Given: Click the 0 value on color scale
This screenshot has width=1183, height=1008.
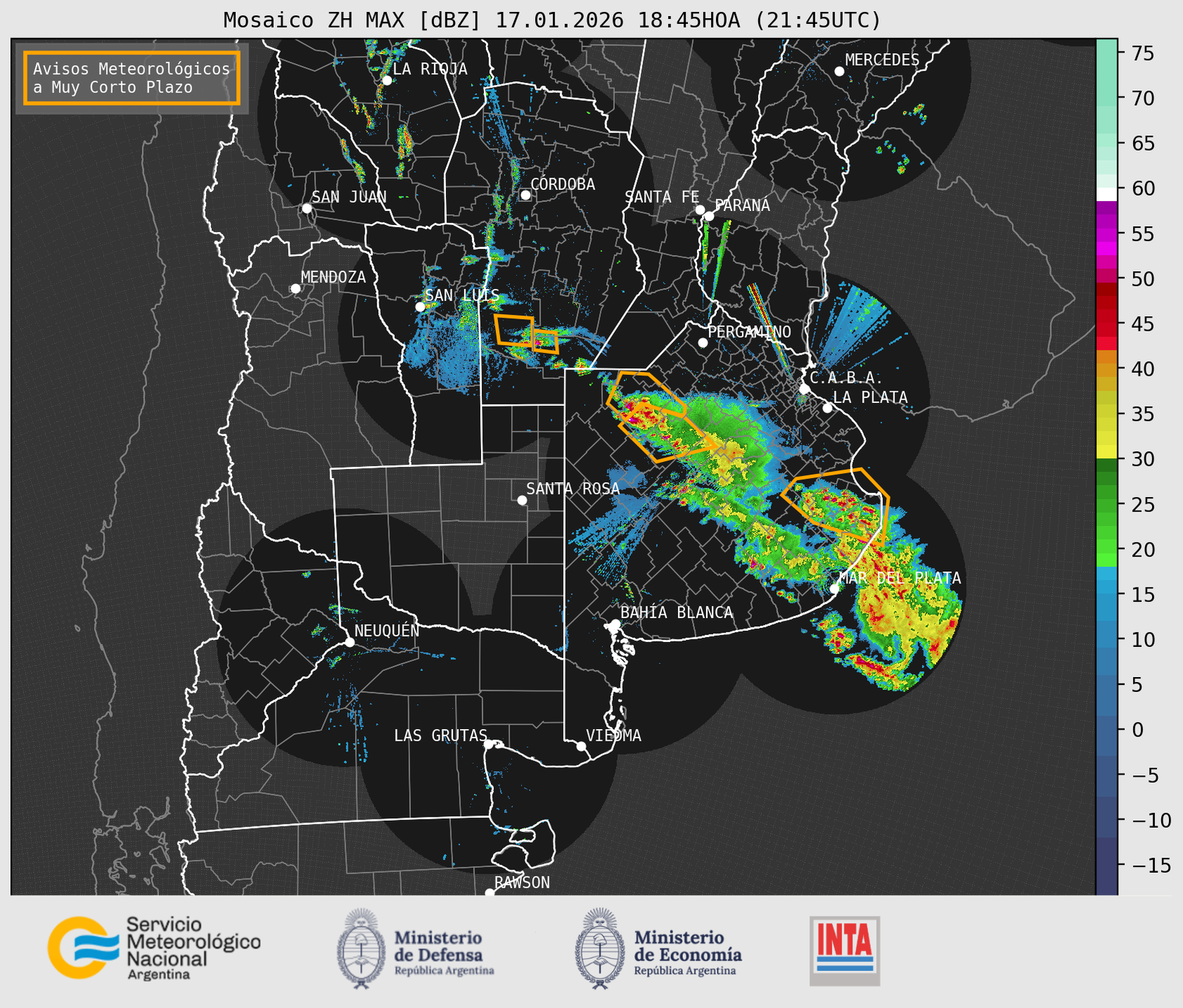Looking at the screenshot, I should (x=1137, y=730).
